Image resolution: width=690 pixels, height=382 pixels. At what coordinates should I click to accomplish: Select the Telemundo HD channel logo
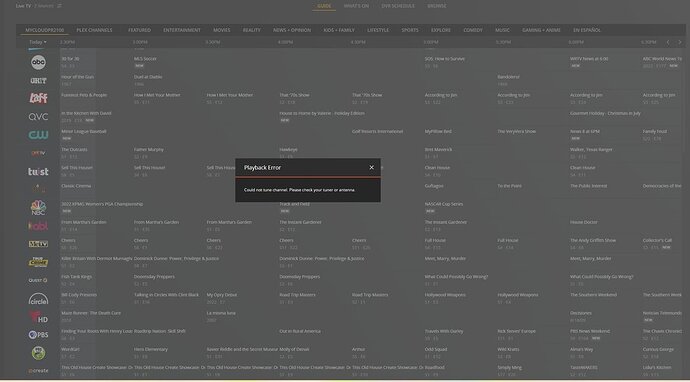click(x=38, y=317)
